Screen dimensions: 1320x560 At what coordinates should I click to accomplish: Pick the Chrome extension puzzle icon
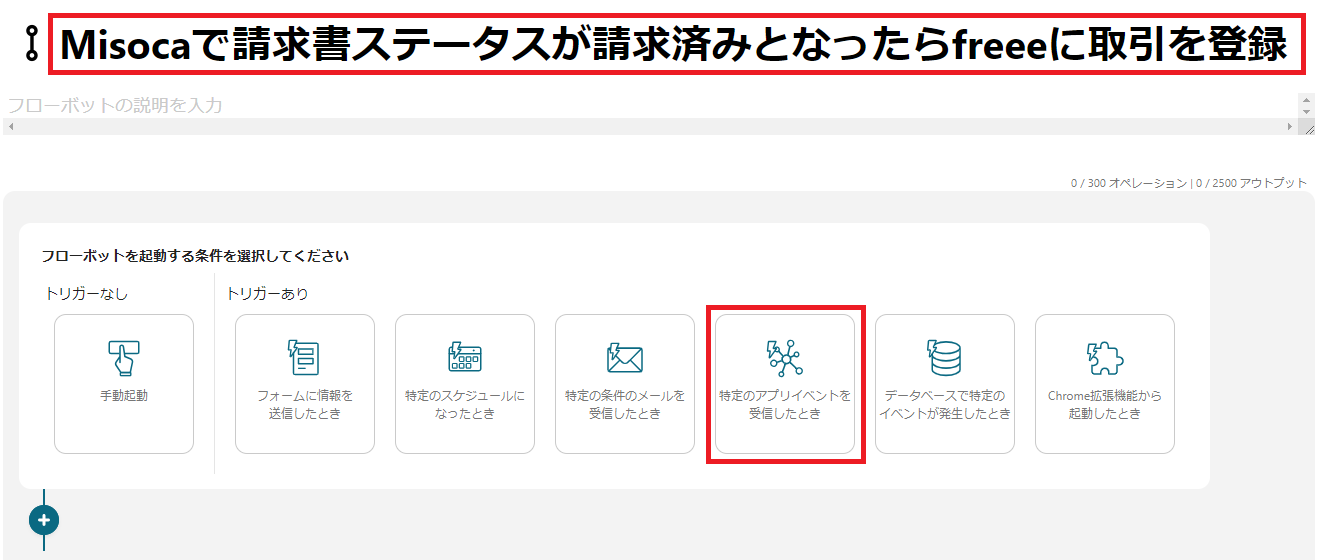pos(1104,357)
